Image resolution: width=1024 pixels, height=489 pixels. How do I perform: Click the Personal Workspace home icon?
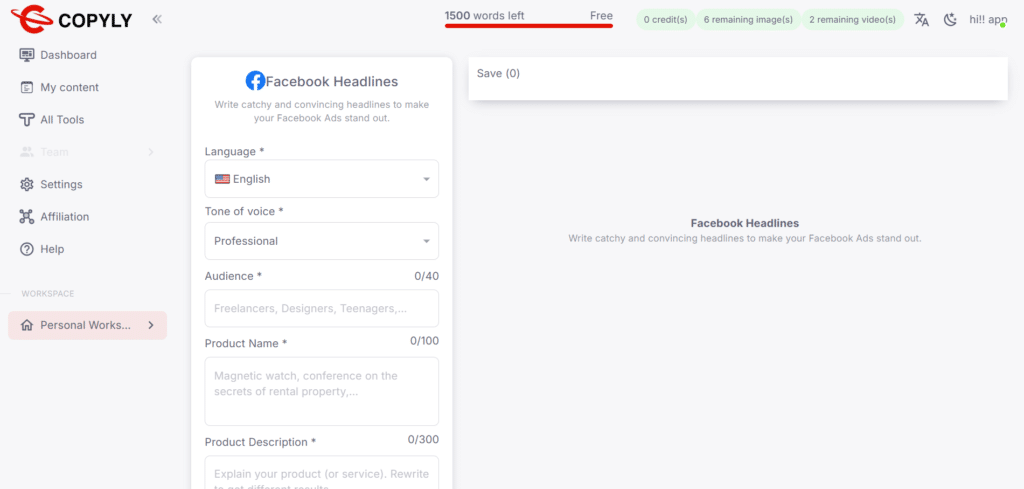27,325
